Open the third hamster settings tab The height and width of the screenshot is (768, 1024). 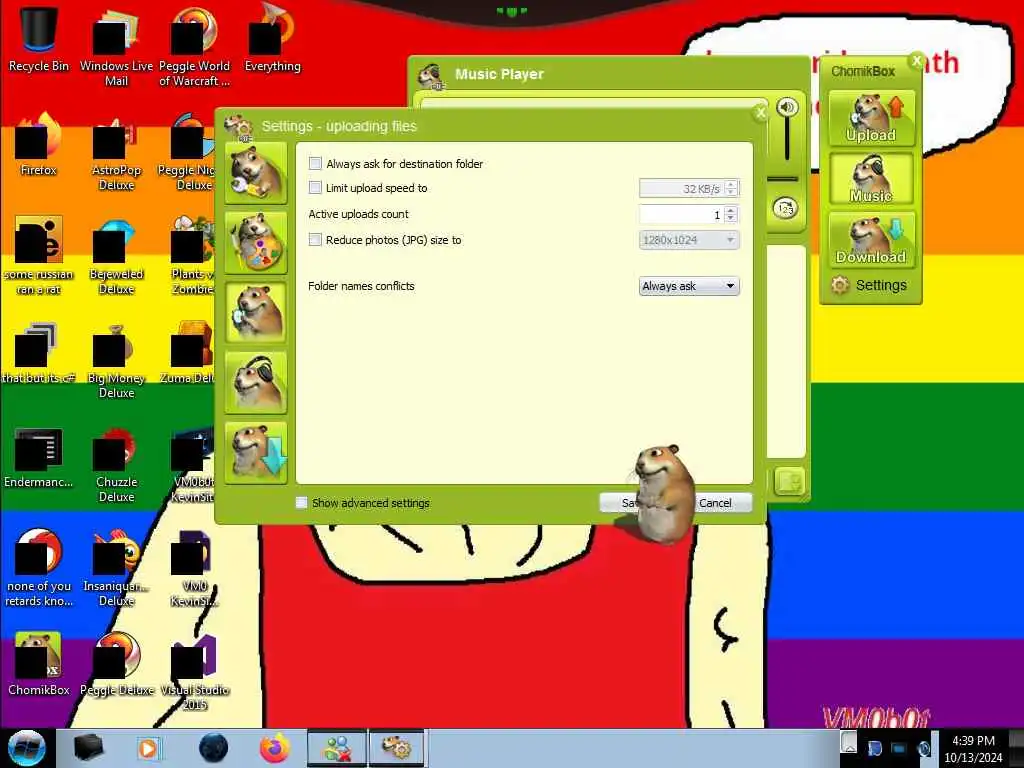coord(255,313)
